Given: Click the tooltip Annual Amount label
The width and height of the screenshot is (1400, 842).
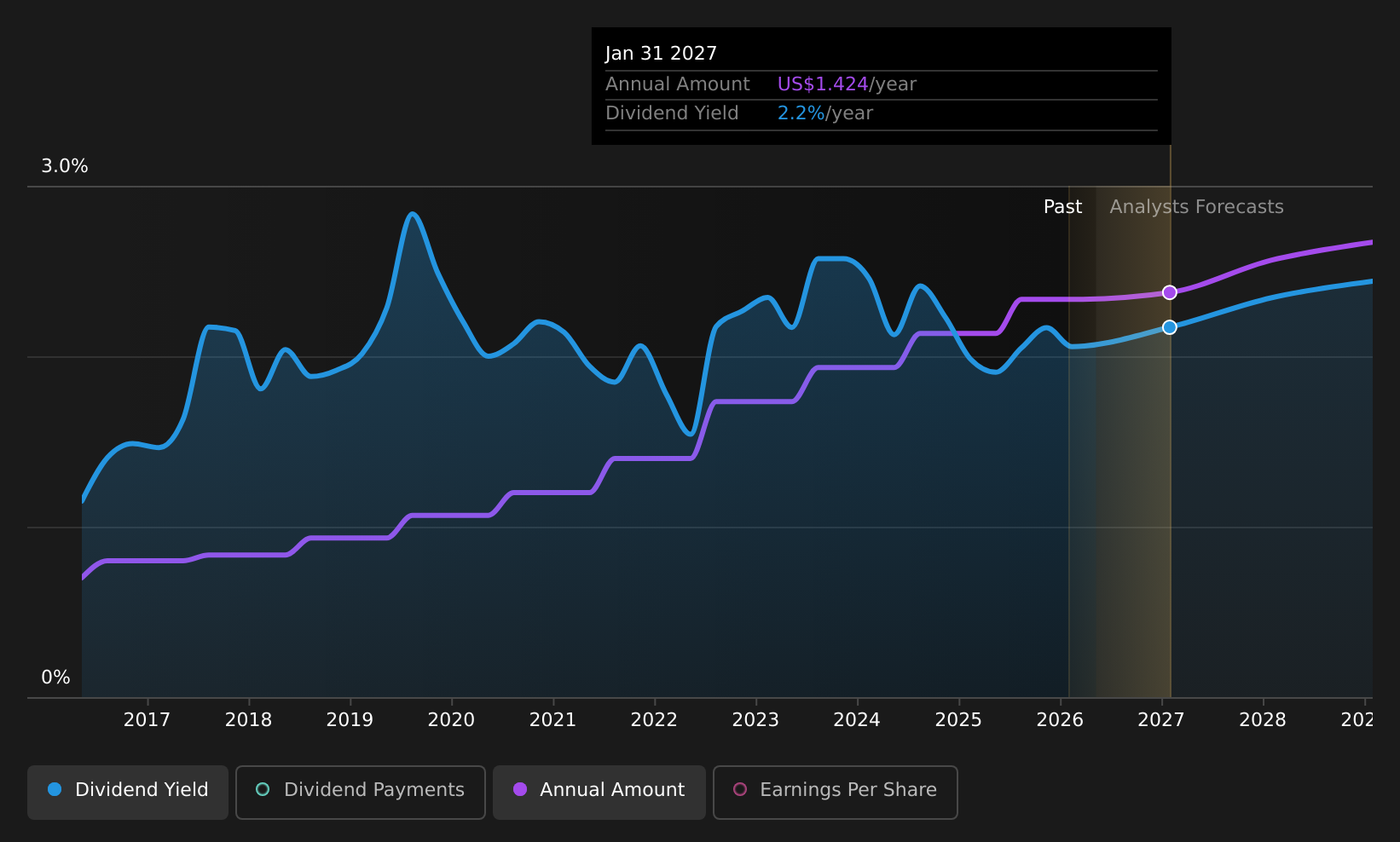Looking at the screenshot, I should tap(678, 84).
